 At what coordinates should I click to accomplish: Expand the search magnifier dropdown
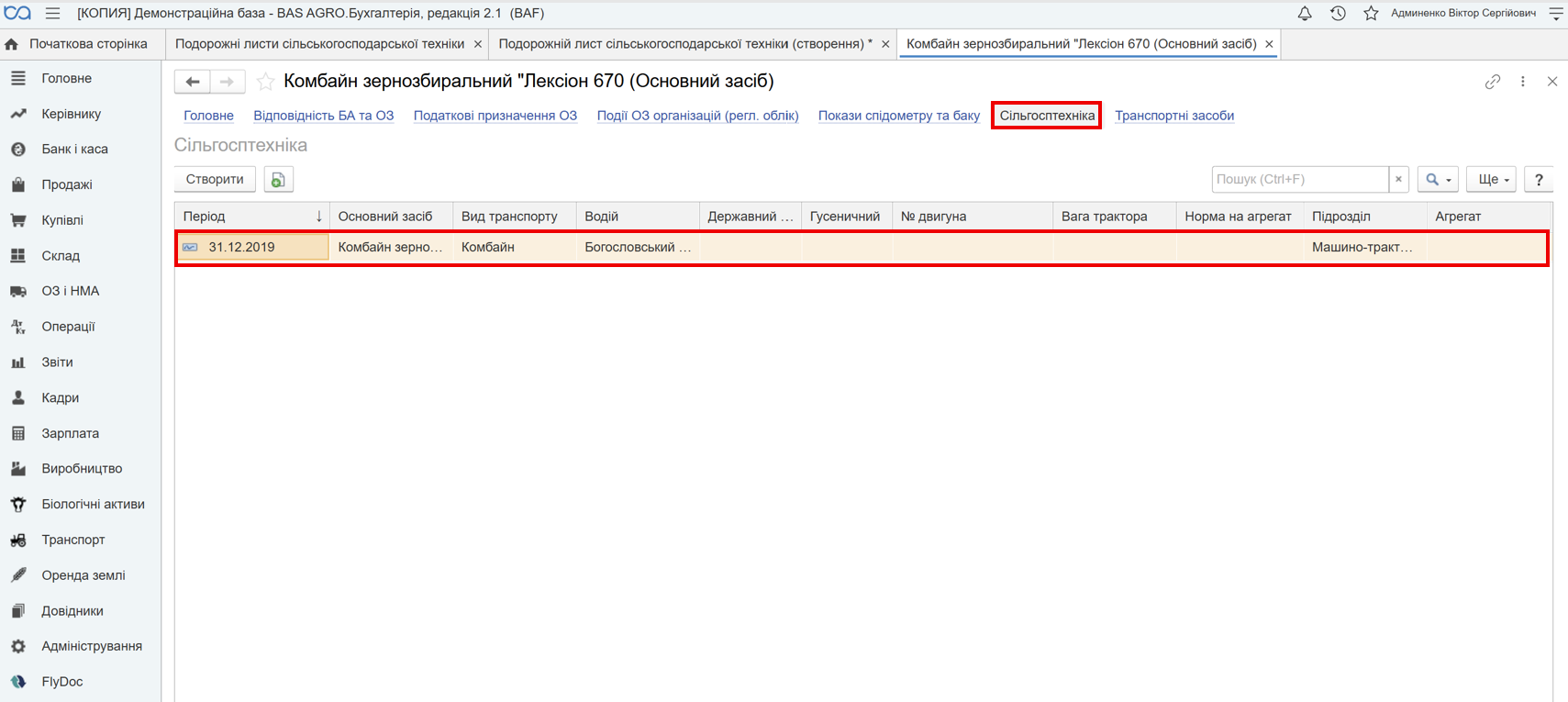point(1438,180)
